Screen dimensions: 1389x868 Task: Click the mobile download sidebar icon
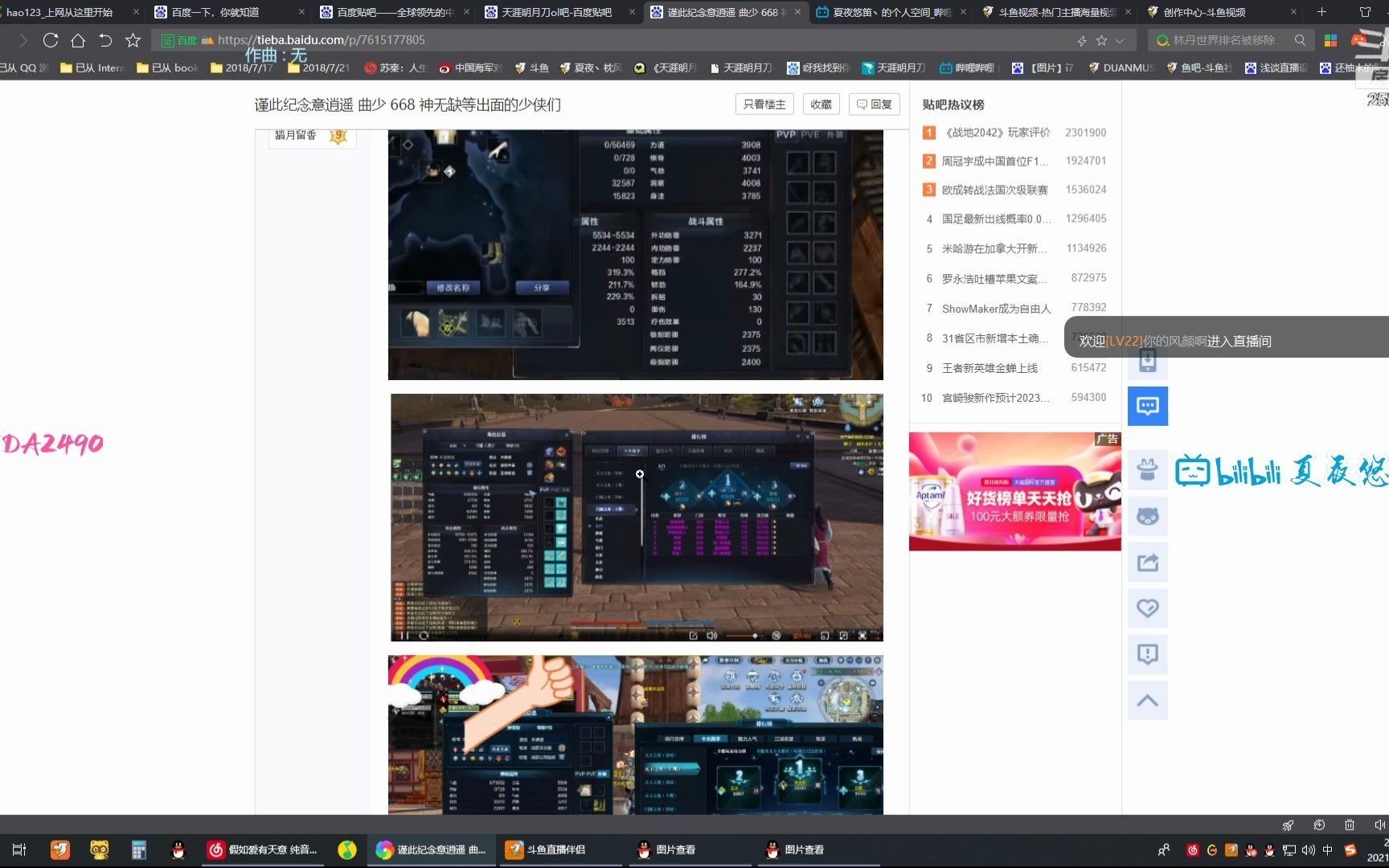(1148, 362)
